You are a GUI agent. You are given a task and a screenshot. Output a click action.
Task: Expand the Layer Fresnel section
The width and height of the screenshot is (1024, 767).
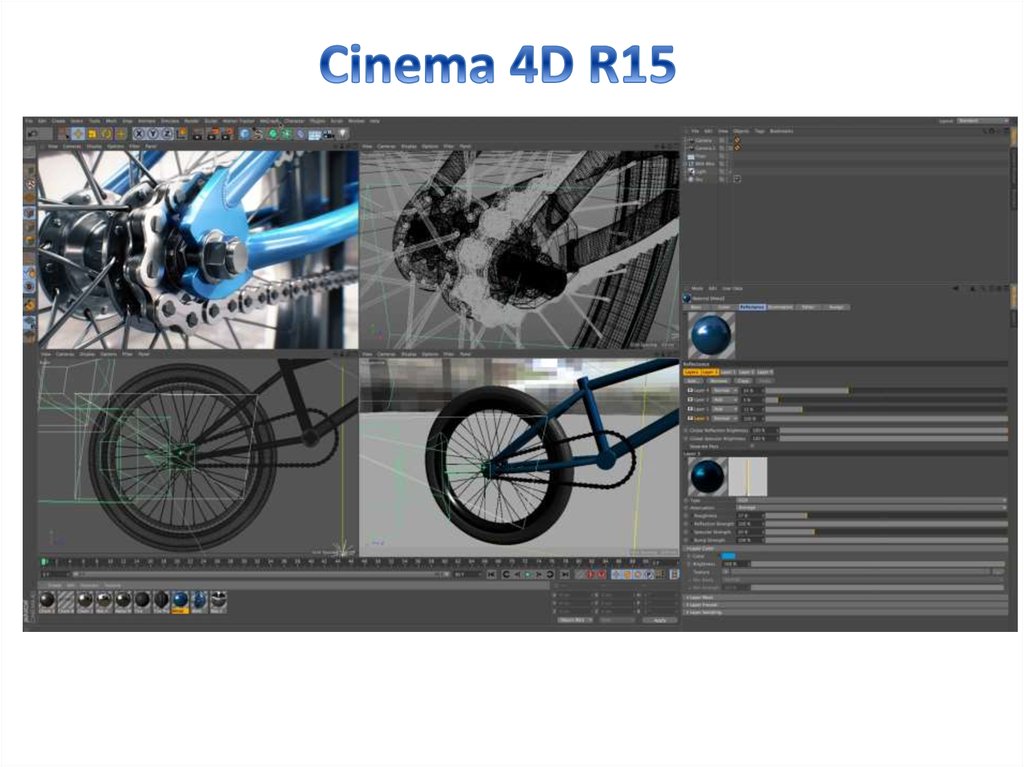tap(846, 605)
